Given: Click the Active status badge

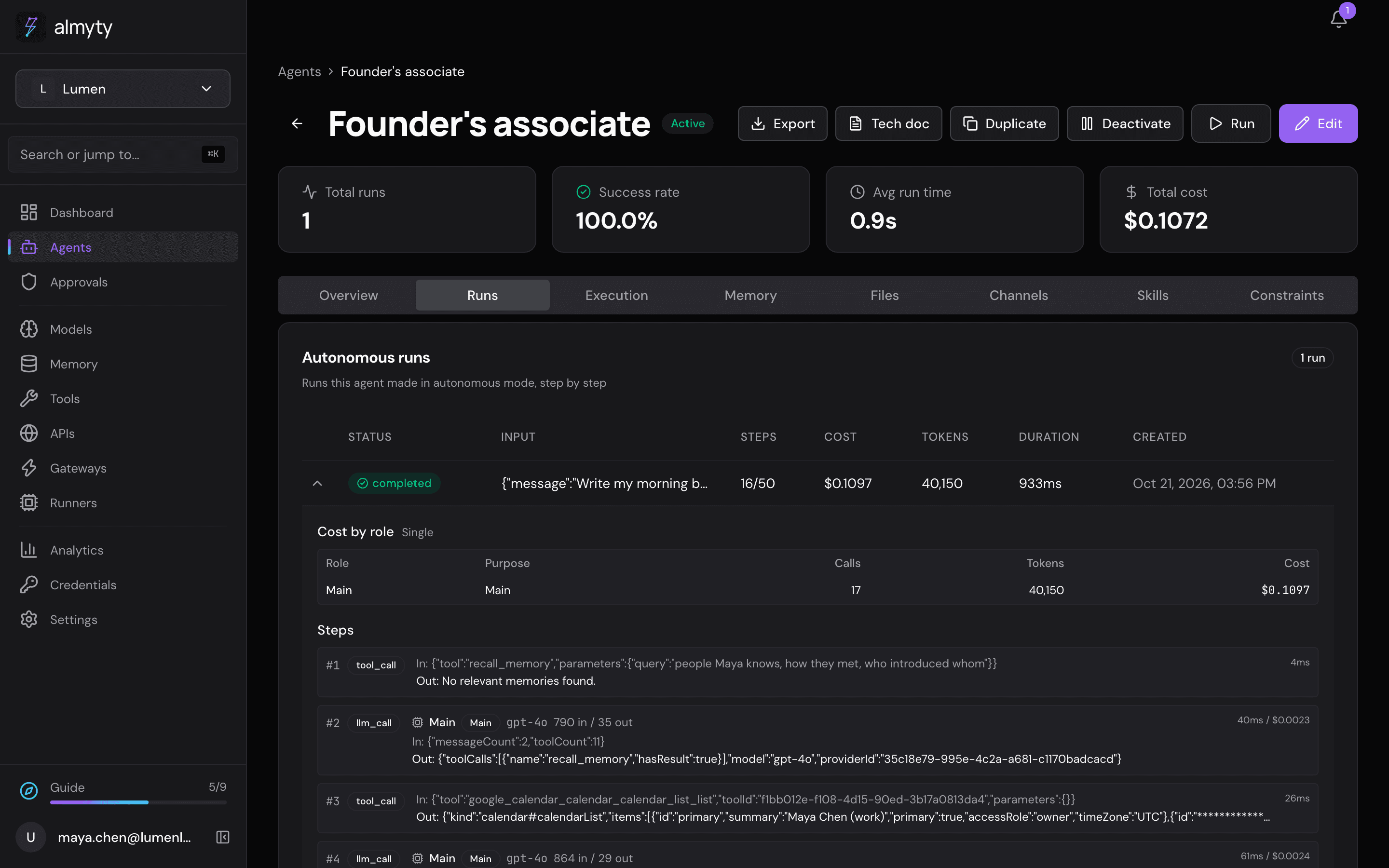Looking at the screenshot, I should click(x=688, y=123).
